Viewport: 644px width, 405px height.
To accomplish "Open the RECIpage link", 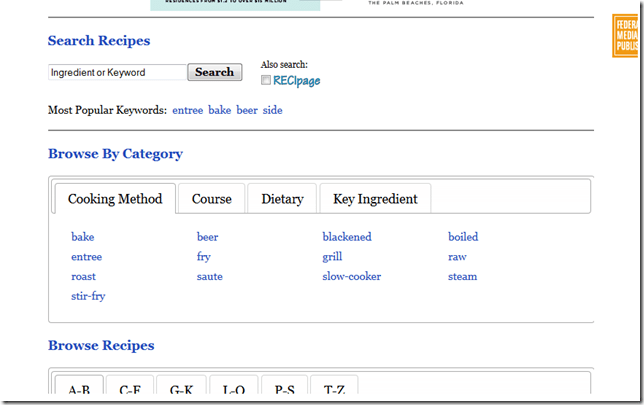I will (296, 81).
